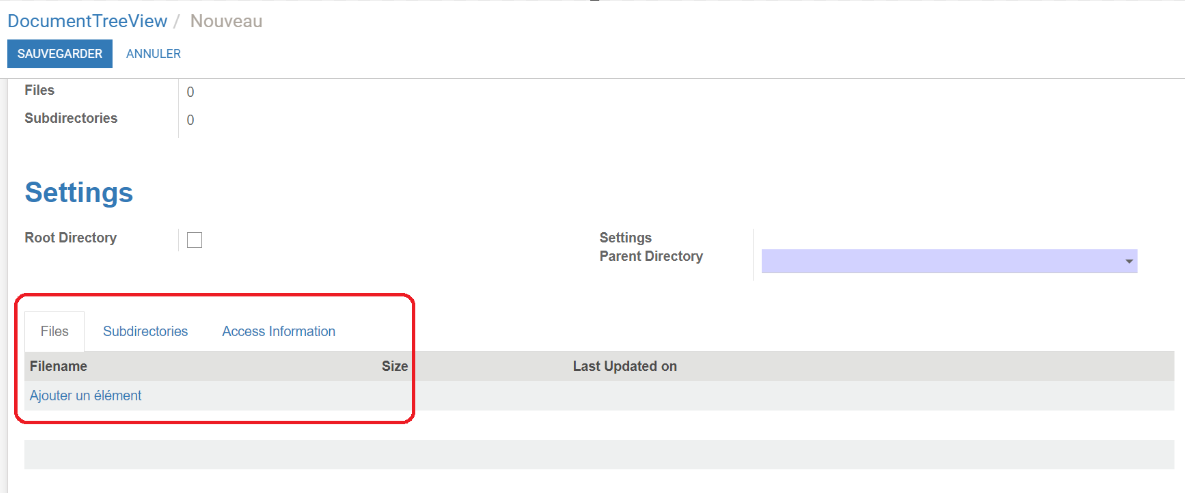Select the Subdirectories count value
The image size is (1185, 493).
tap(190, 120)
